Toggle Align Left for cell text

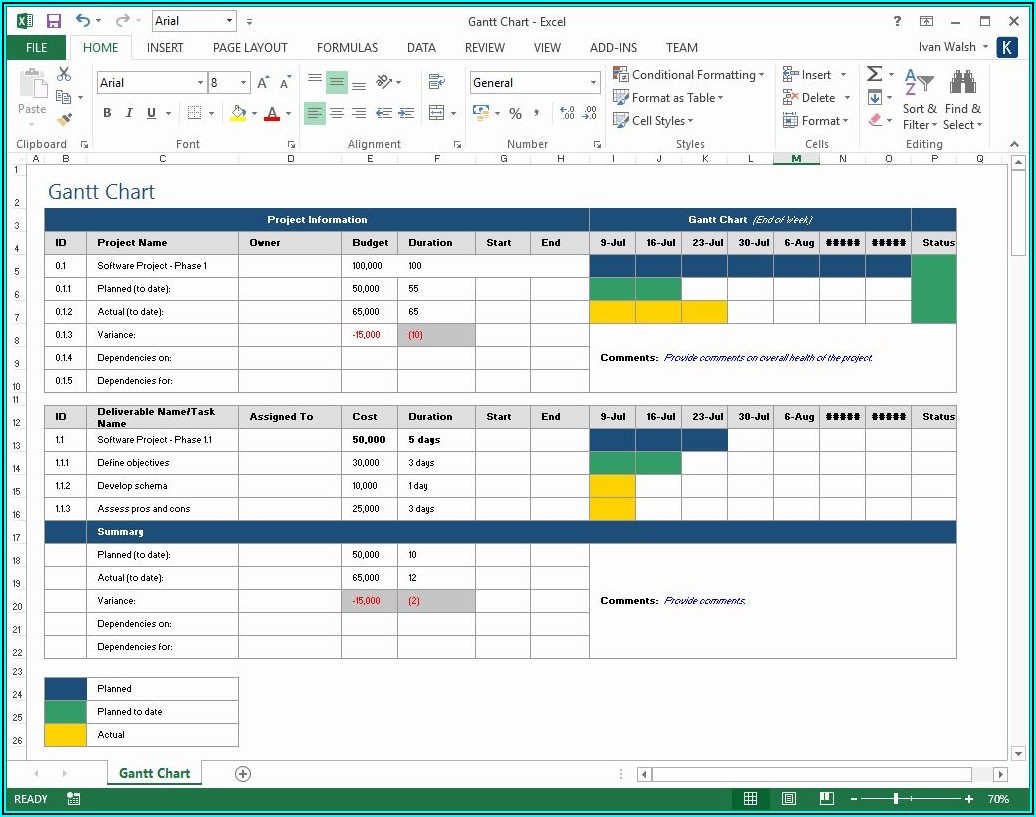click(x=315, y=113)
